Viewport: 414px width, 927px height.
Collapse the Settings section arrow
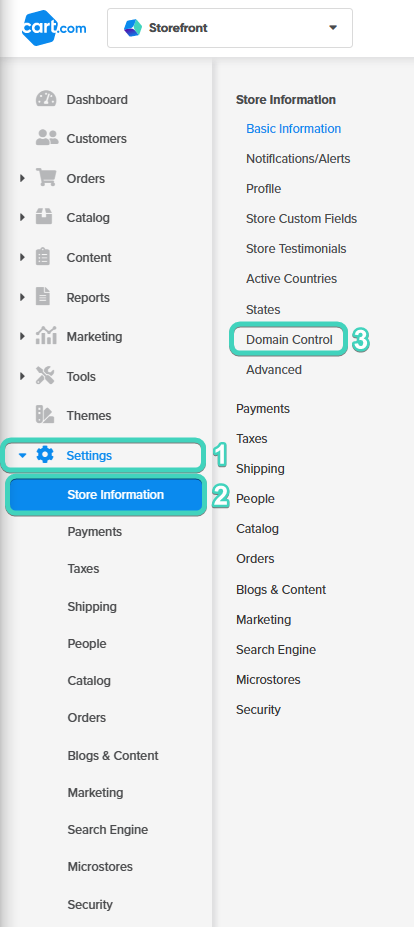(x=22, y=455)
